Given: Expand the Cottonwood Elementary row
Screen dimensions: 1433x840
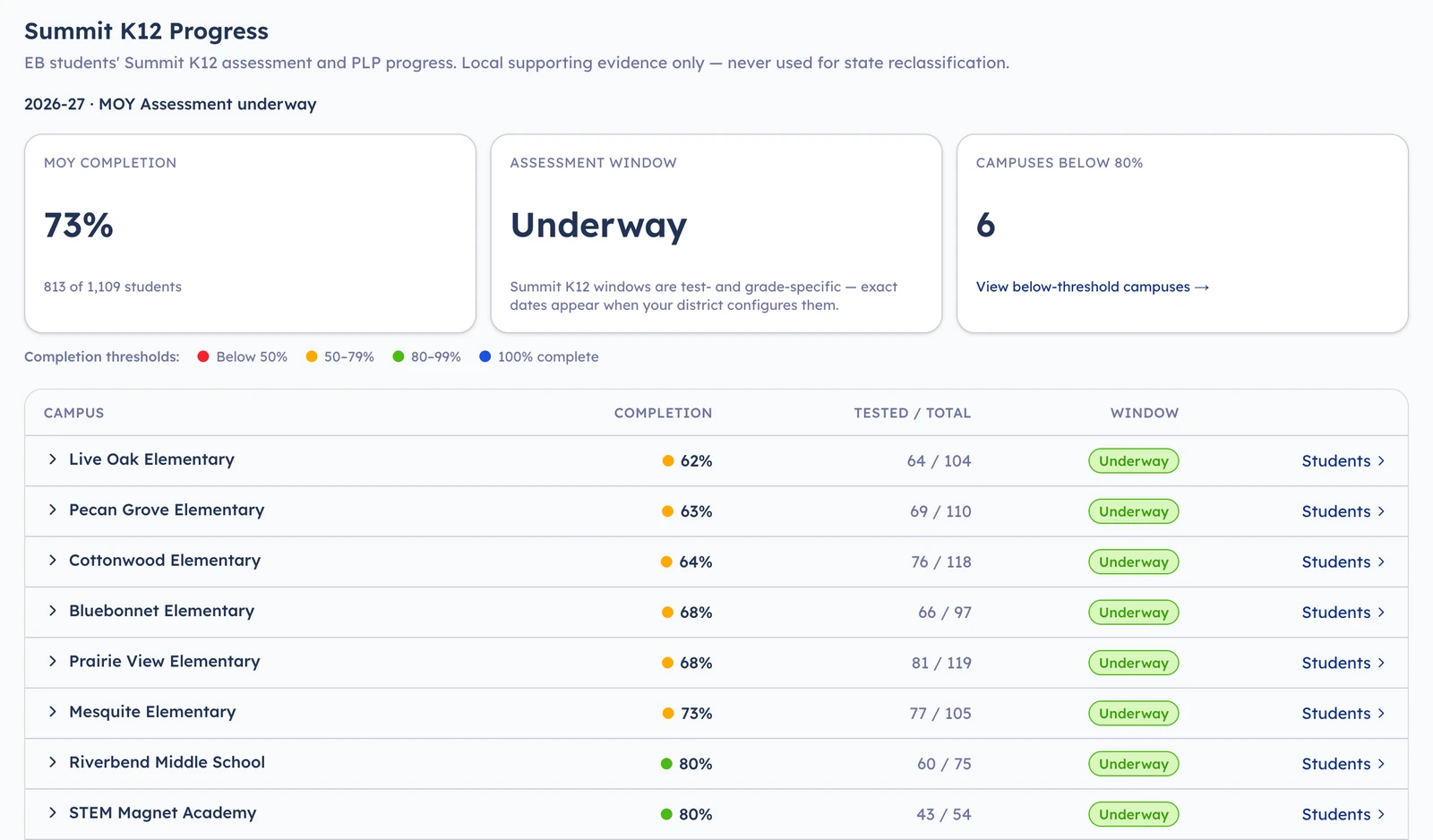Looking at the screenshot, I should 53,561.
